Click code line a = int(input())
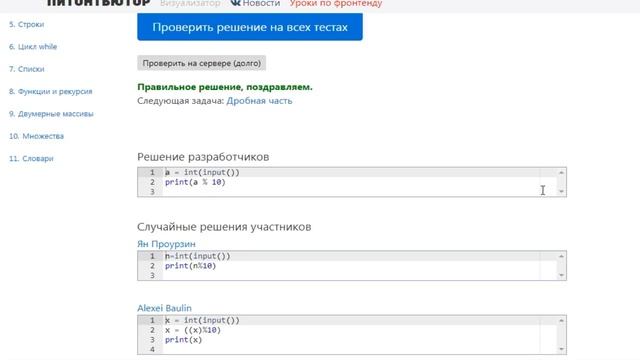Screen dimensions: 640x360 (x=202, y=172)
